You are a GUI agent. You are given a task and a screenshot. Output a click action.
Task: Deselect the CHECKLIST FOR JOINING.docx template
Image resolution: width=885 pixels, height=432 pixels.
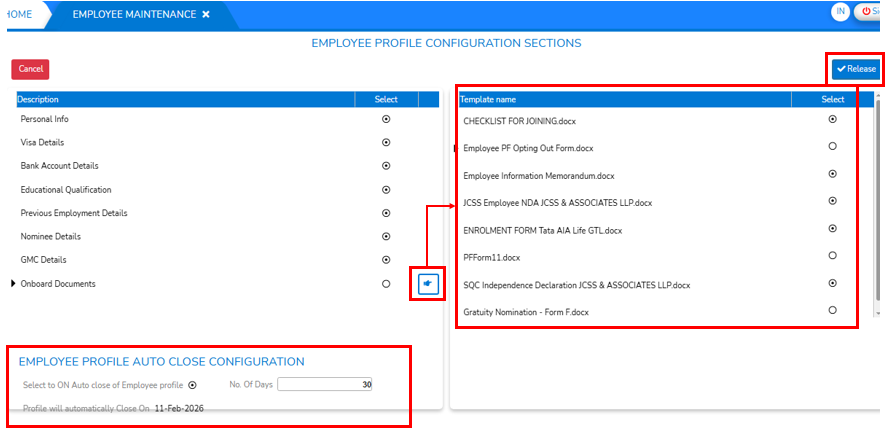pyautogui.click(x=832, y=119)
